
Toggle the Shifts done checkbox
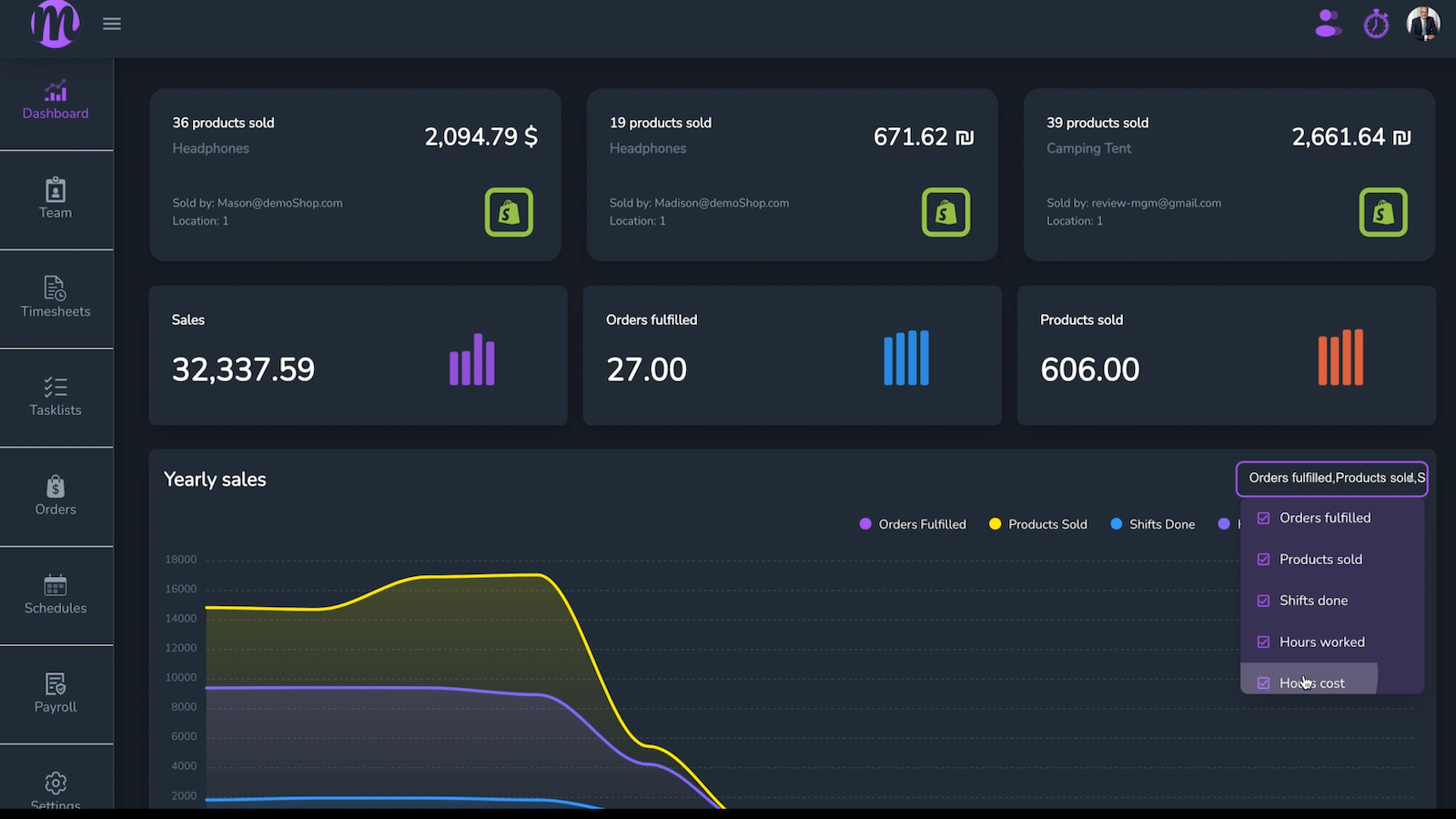[1263, 601]
